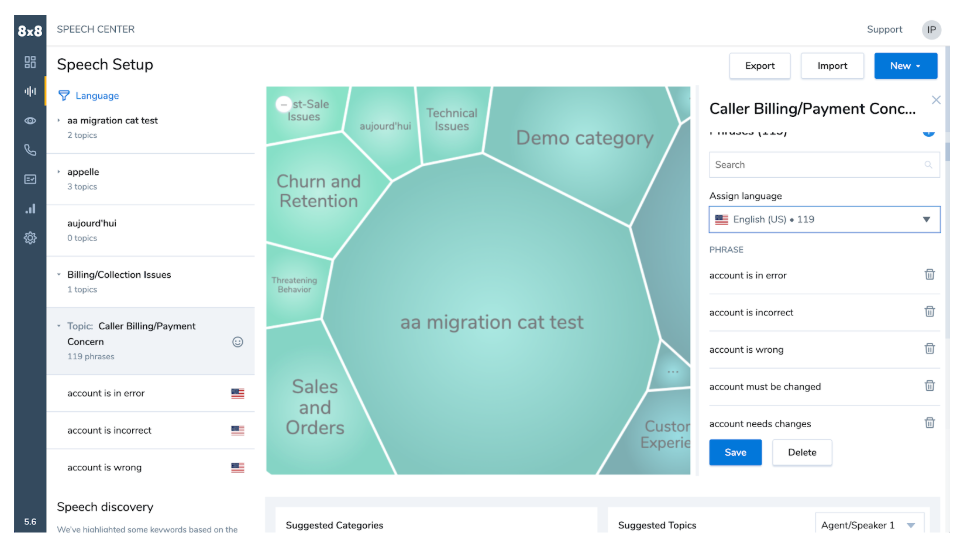Image resolution: width=963 pixels, height=550 pixels.
Task: Expand the 'aa migration cat test' category
Action: coord(59,121)
